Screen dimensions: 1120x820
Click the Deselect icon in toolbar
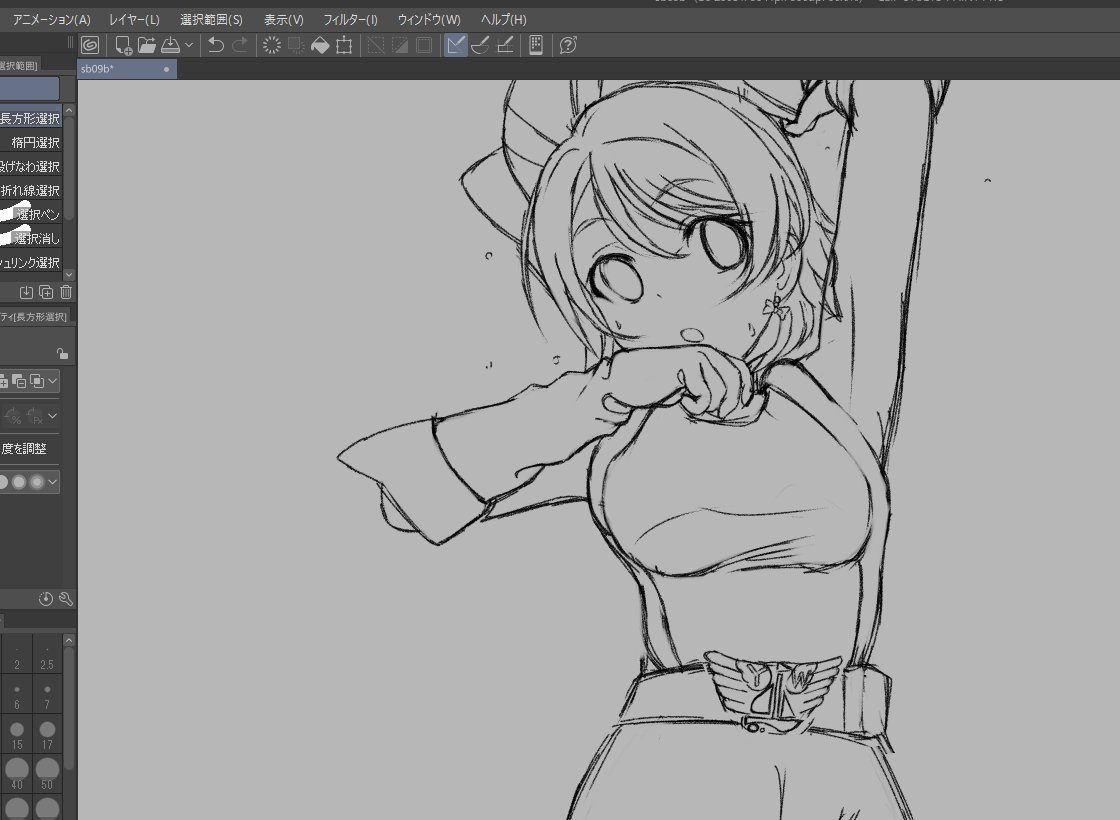[375, 46]
